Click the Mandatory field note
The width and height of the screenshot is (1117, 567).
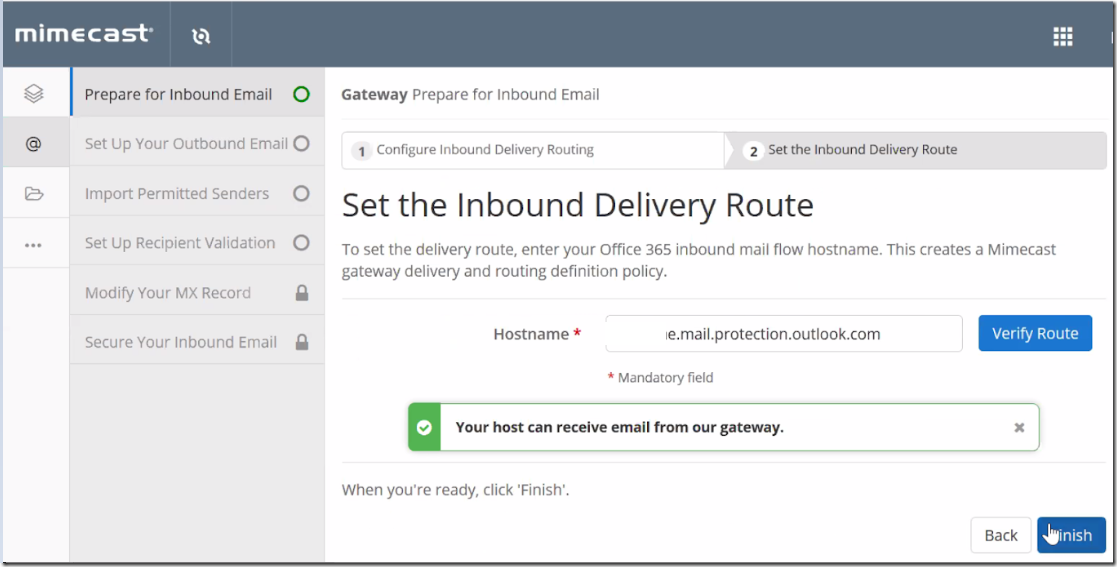click(660, 378)
